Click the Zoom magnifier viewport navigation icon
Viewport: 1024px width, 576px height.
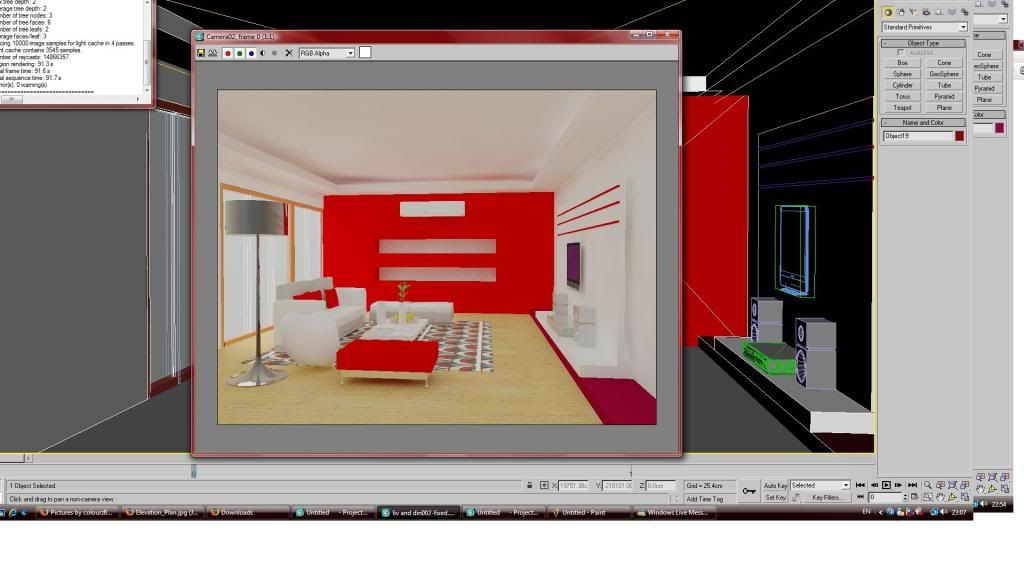[x=928, y=485]
